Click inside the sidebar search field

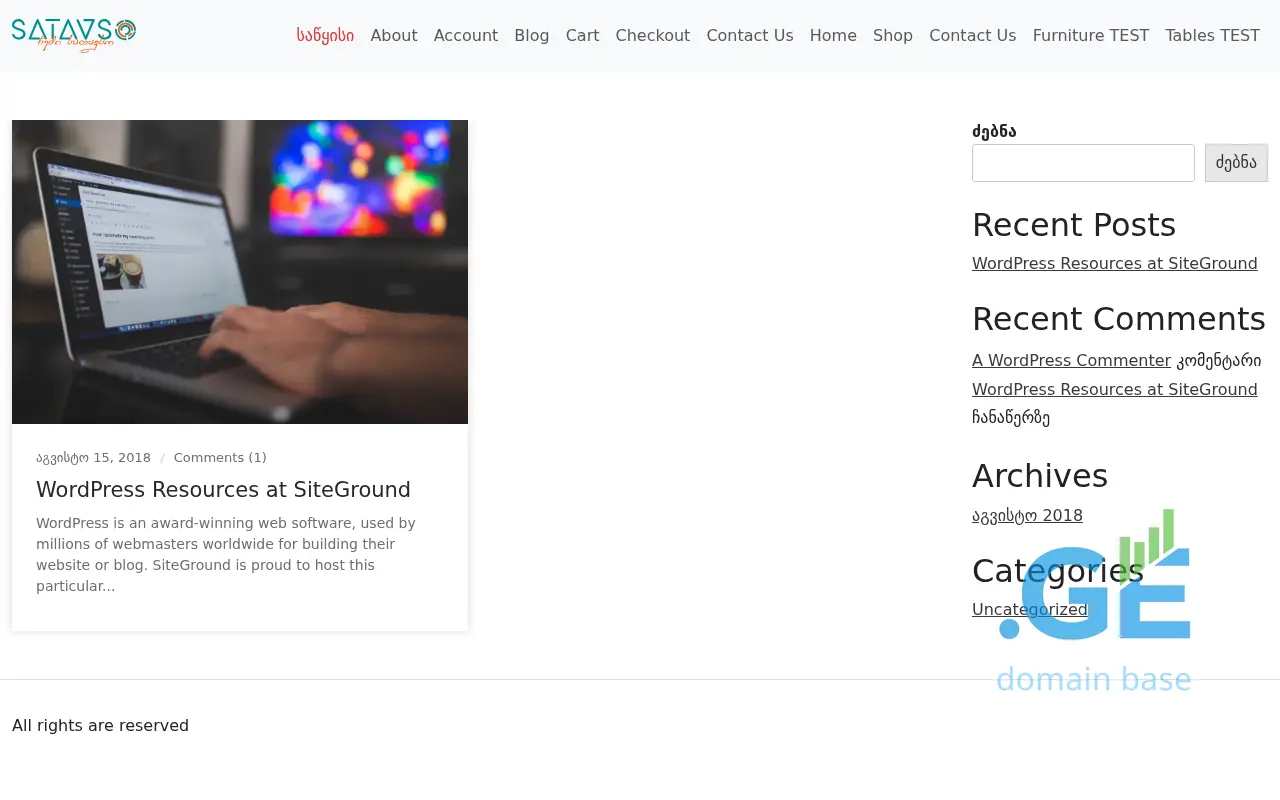[x=1083, y=163]
